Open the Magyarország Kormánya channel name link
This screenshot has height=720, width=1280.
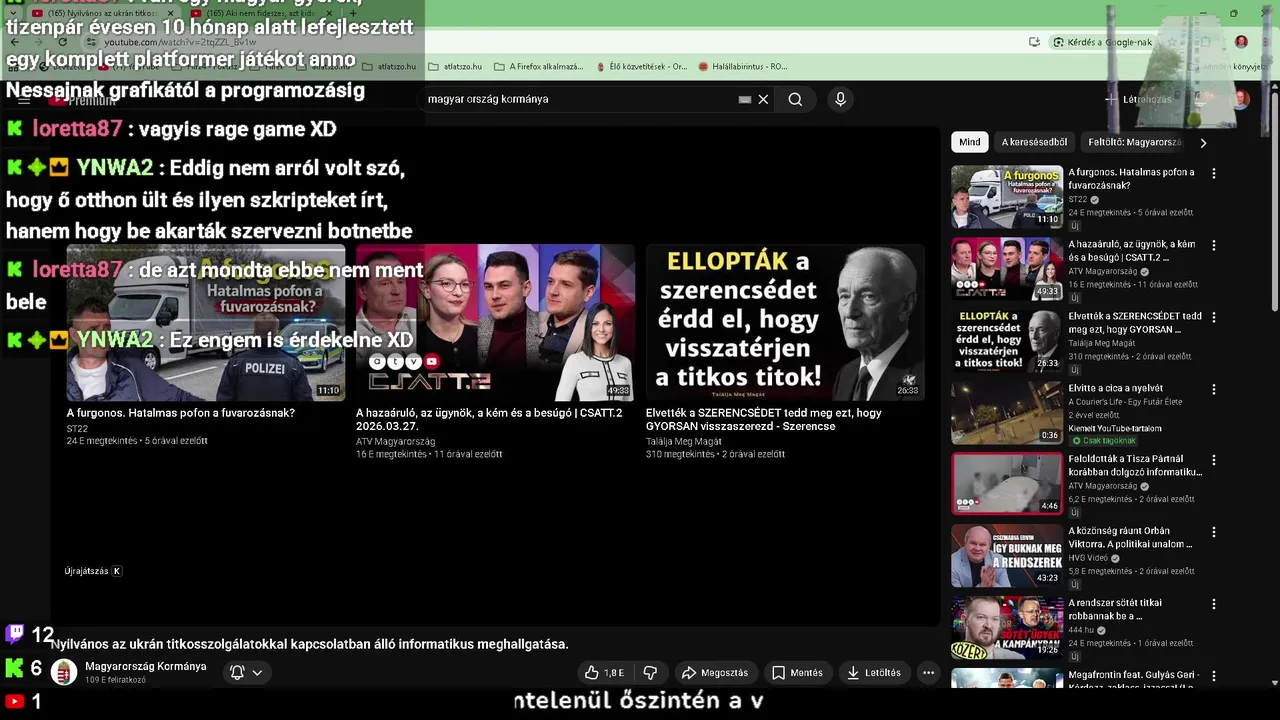(146, 666)
